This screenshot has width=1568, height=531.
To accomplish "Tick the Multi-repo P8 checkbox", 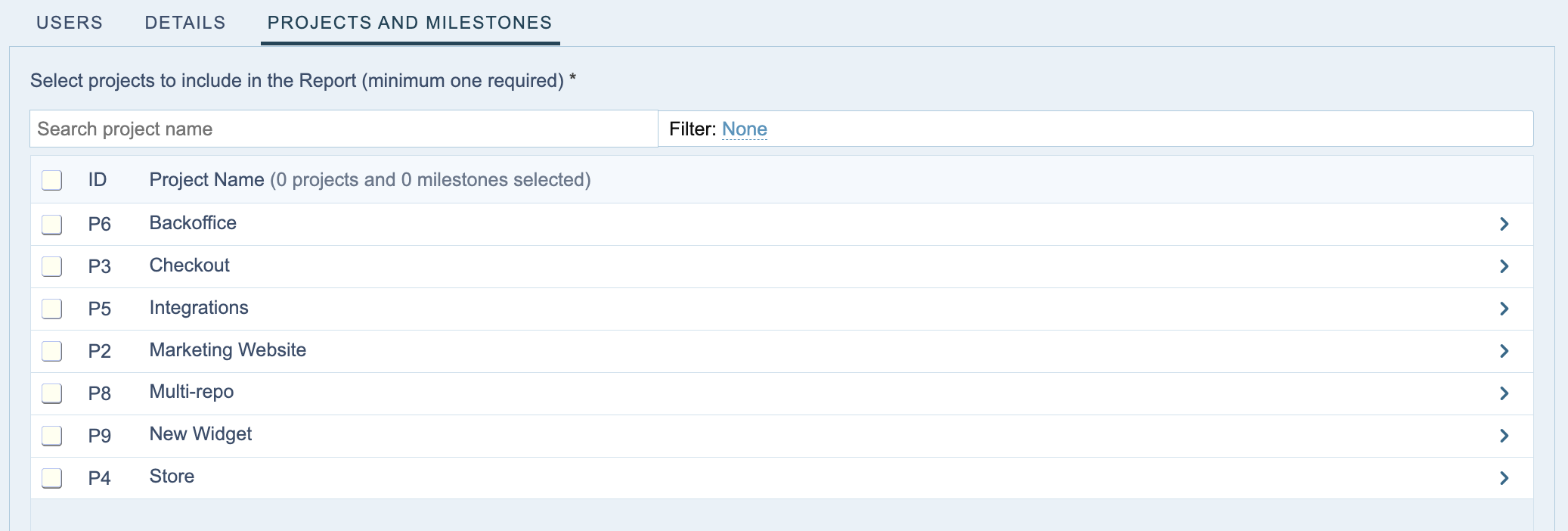I will pyautogui.click(x=52, y=393).
